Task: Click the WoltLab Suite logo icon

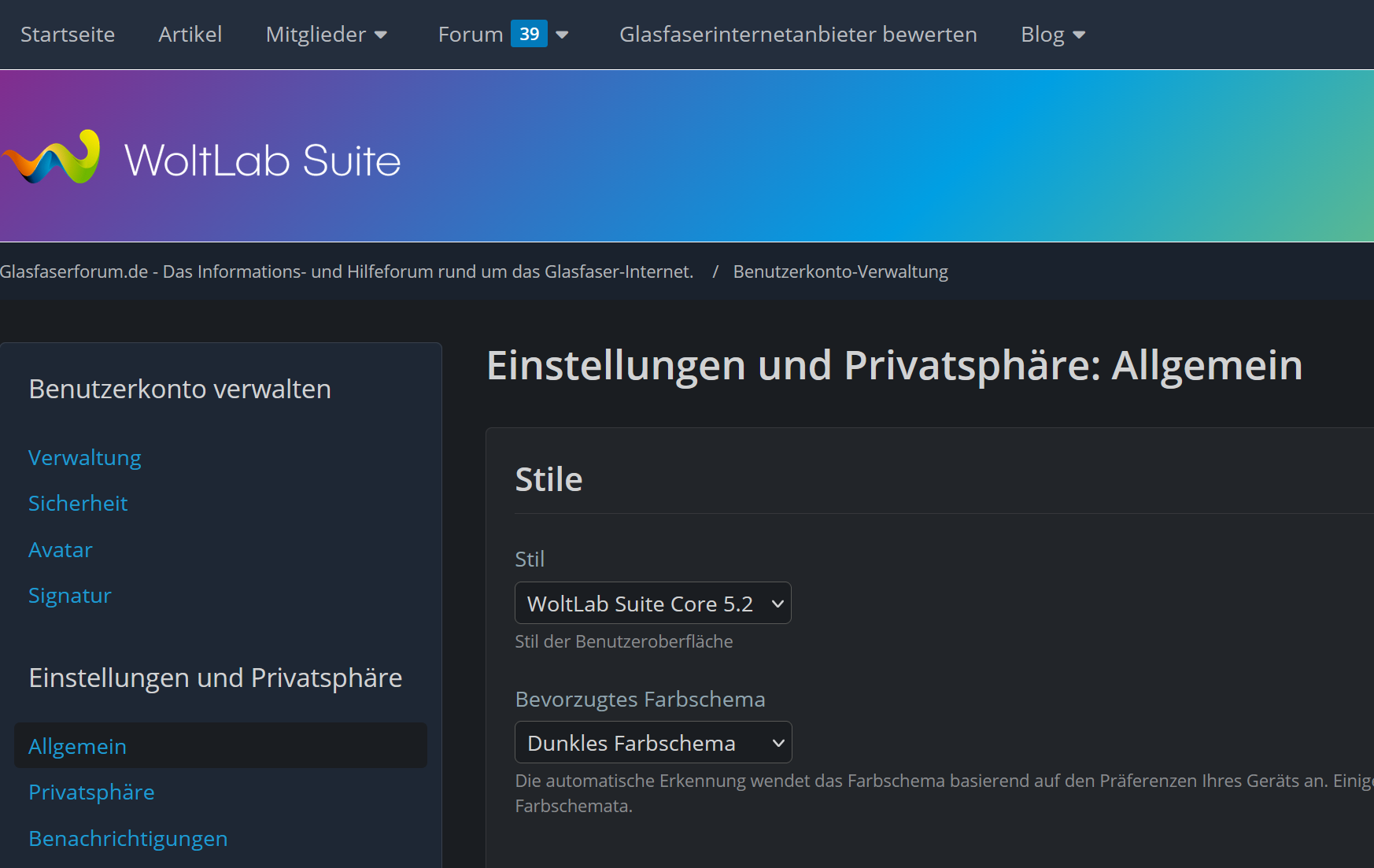Action: (52, 157)
